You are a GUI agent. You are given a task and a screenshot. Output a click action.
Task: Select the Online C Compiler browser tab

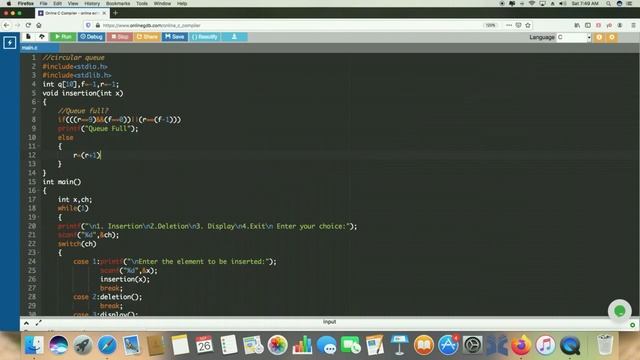[x=72, y=13]
